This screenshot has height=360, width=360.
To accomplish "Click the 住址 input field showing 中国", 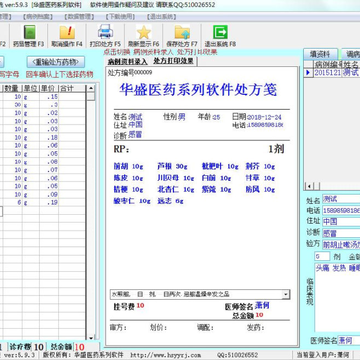I will (x=341, y=222).
